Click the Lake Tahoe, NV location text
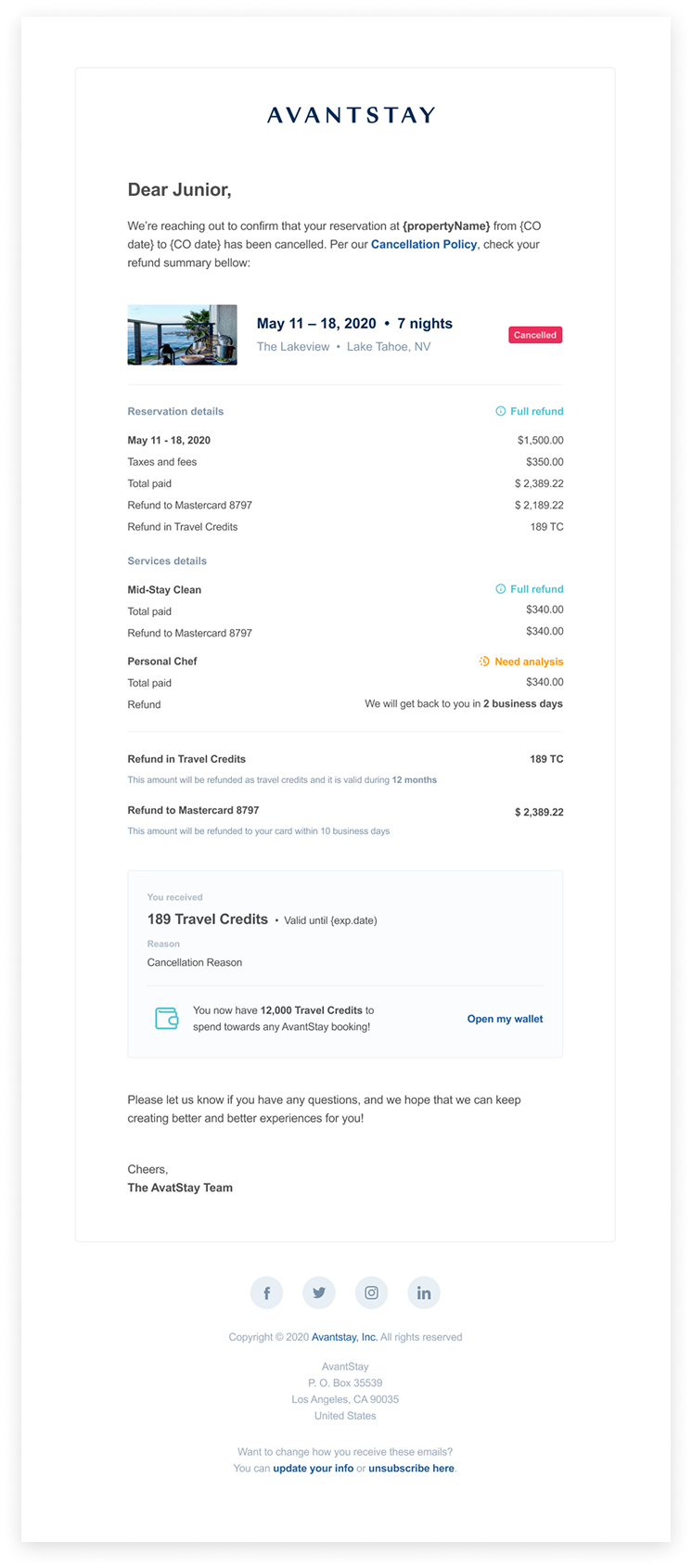Screen dimensions: 692x1568 (388, 346)
